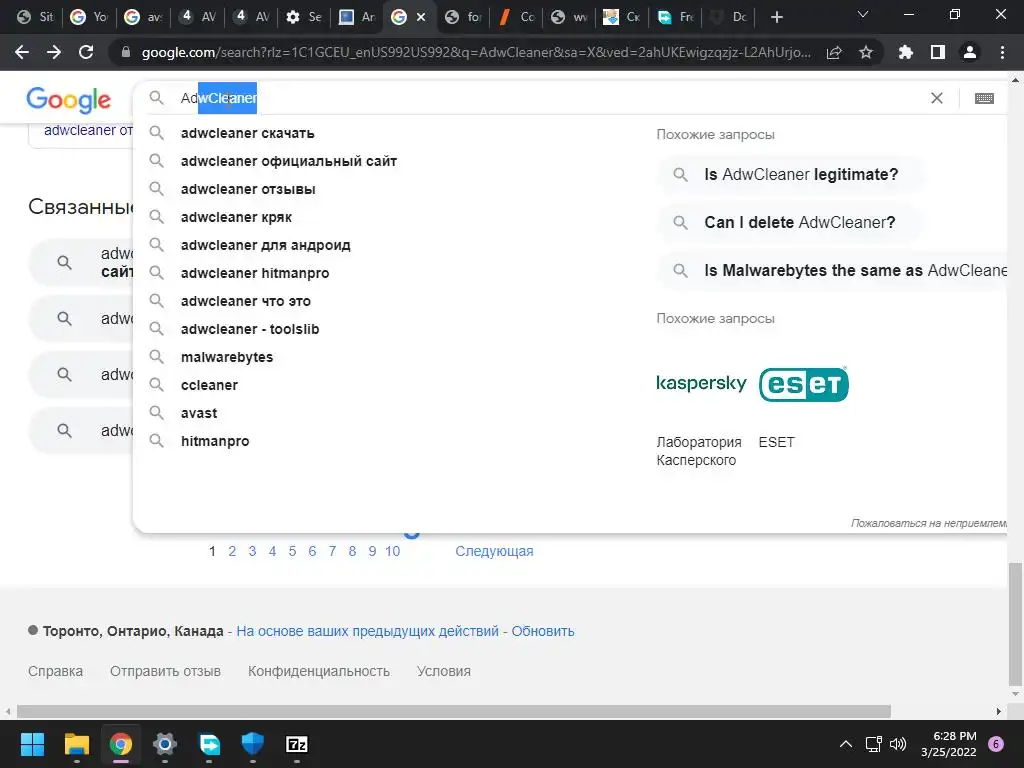Switch to the first 'AV' tab
Image resolution: width=1024 pixels, height=768 pixels.
[198, 17]
